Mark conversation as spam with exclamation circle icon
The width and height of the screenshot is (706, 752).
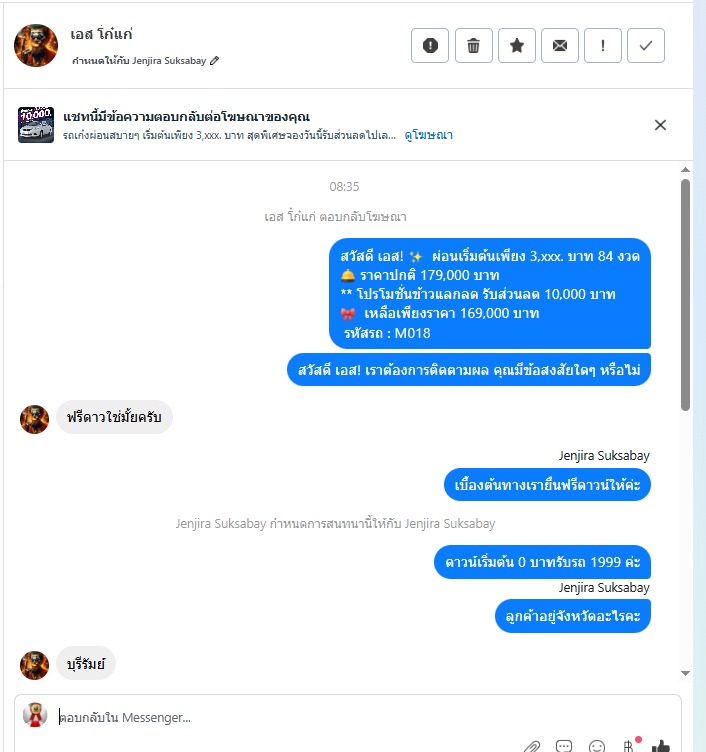pos(430,46)
